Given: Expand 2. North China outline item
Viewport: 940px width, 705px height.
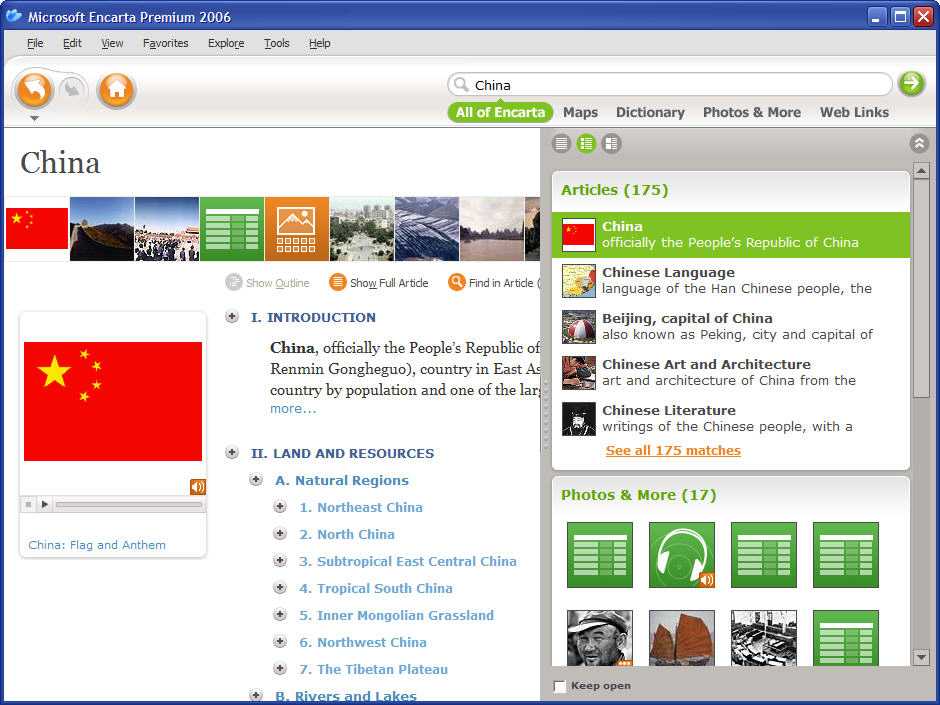Looking at the screenshot, I should coord(280,534).
